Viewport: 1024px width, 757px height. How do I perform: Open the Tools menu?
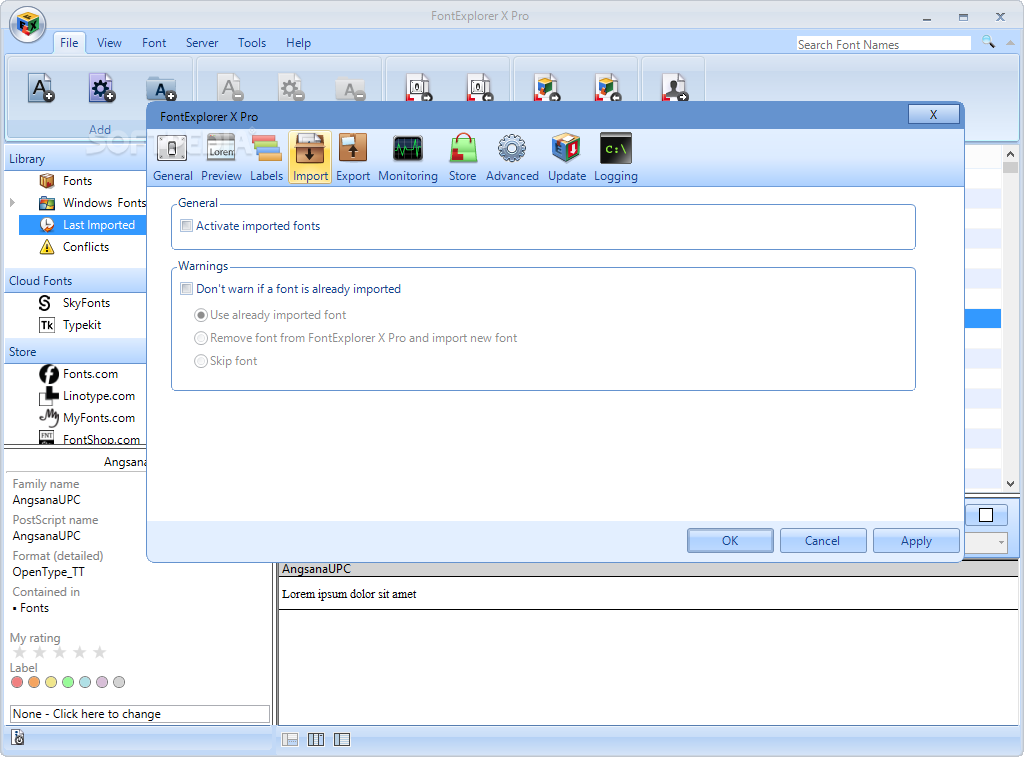251,42
